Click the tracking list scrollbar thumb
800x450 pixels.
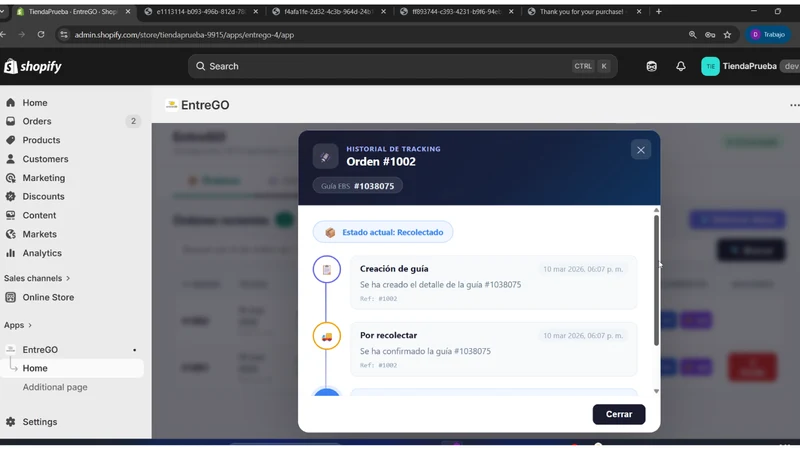pos(656,280)
